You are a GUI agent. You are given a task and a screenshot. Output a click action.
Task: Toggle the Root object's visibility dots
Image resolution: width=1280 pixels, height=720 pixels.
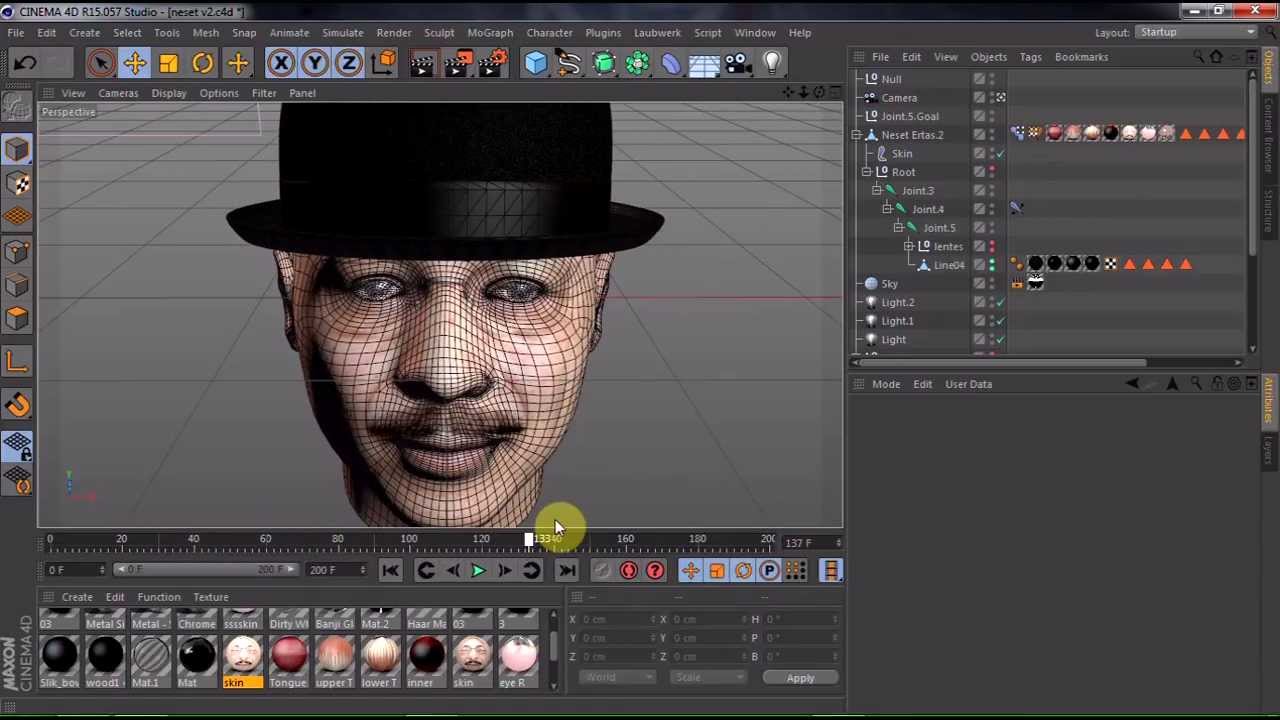pos(992,172)
